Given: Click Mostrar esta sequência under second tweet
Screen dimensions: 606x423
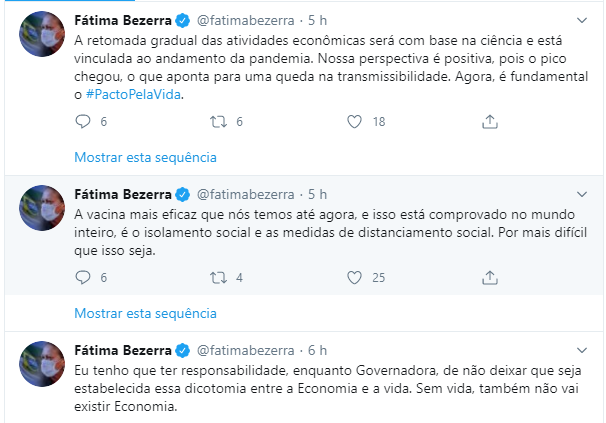Looking at the screenshot, I should point(145,313).
